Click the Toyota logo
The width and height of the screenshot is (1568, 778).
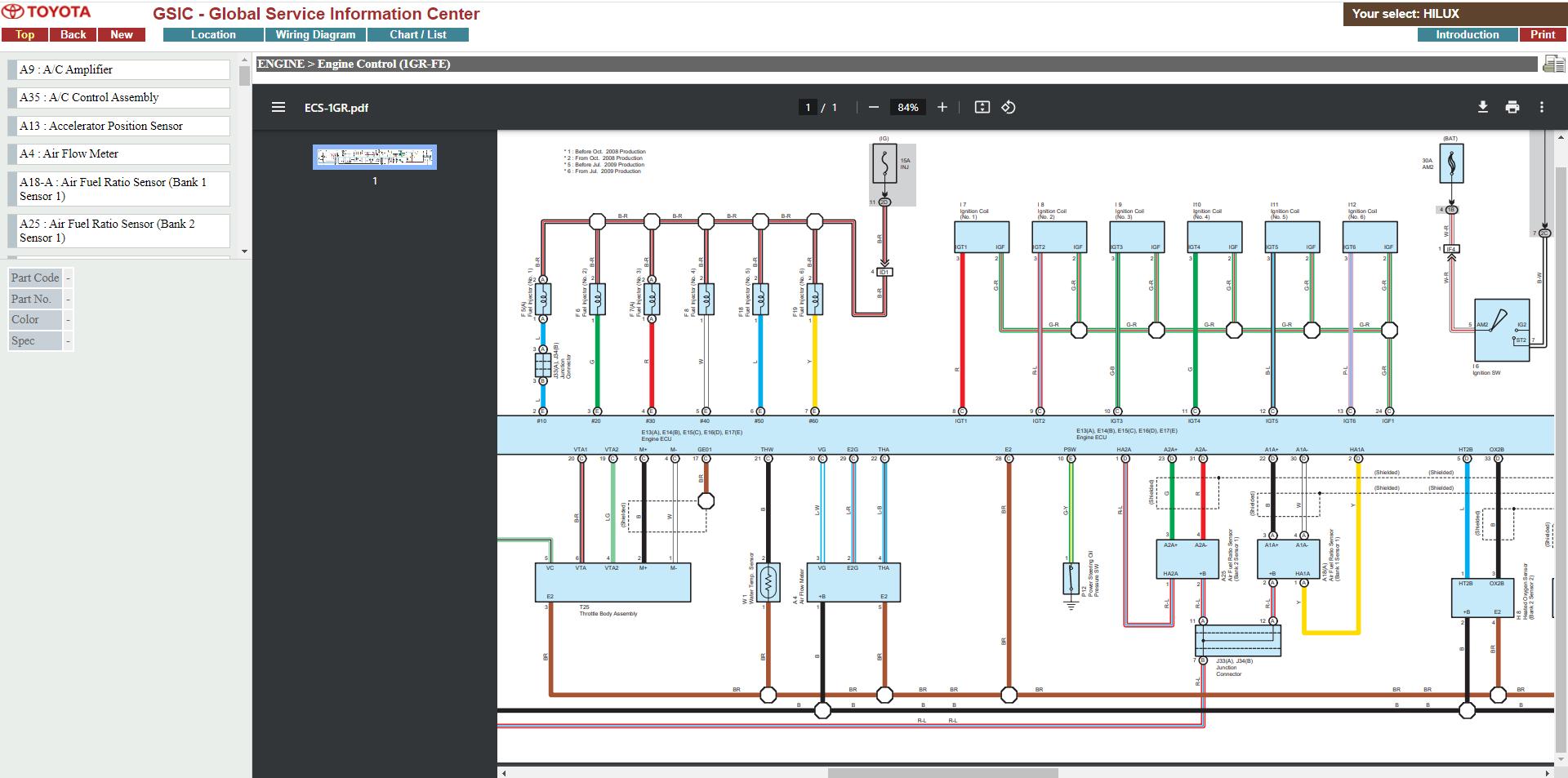click(x=47, y=12)
